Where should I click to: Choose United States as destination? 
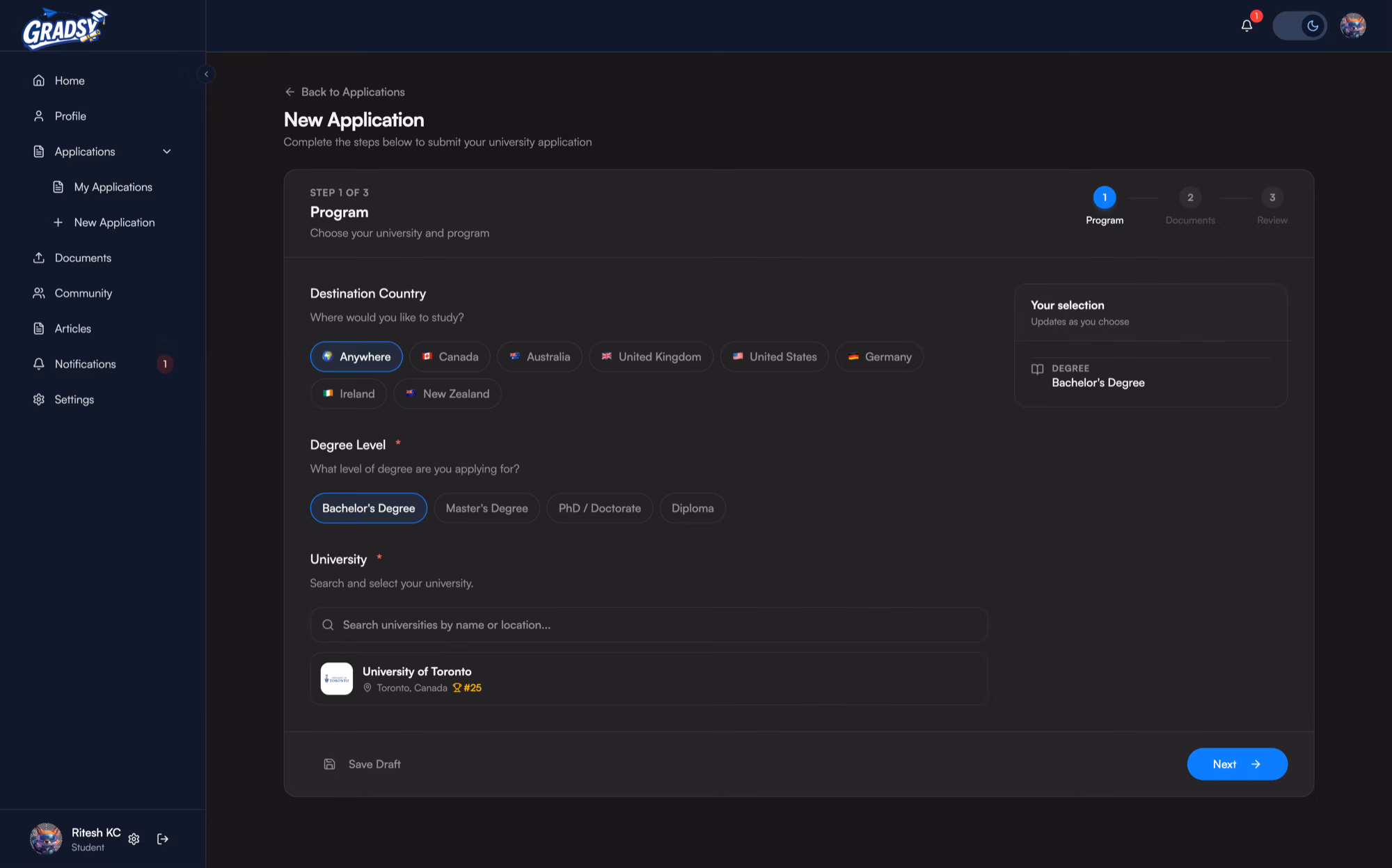coord(774,357)
